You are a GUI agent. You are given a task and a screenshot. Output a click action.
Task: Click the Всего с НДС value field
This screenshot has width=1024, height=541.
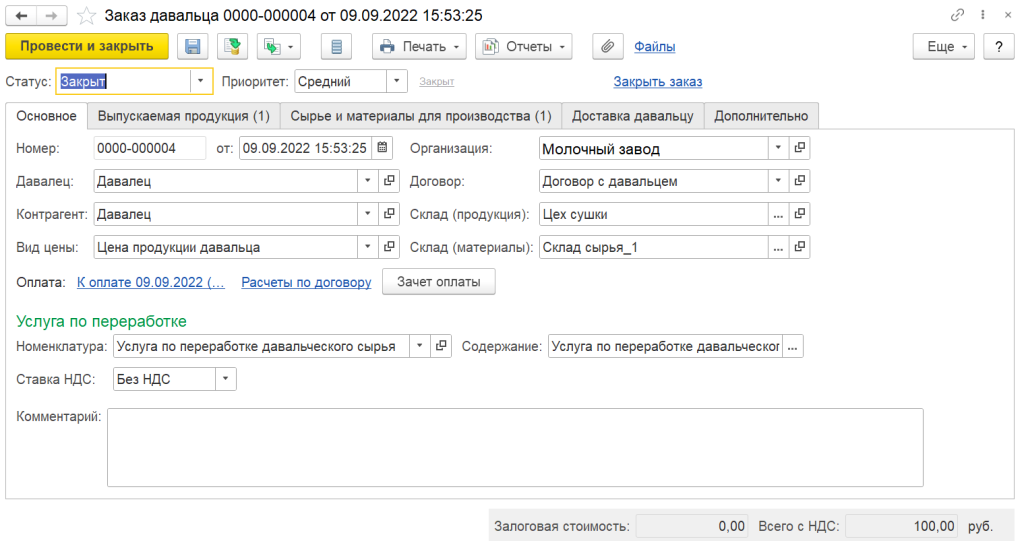coord(902,526)
